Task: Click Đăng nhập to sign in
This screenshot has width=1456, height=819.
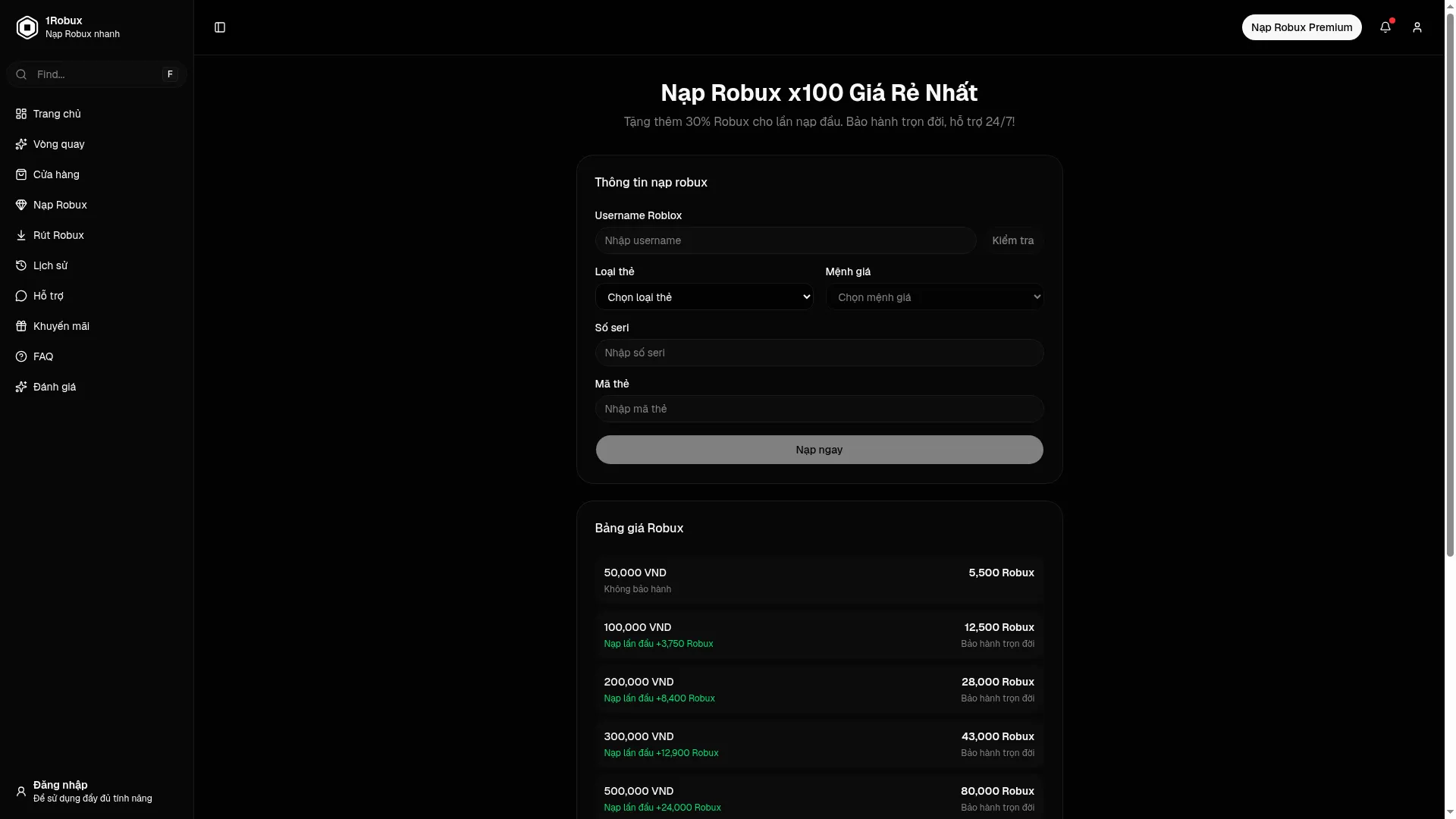Action: tap(96, 792)
